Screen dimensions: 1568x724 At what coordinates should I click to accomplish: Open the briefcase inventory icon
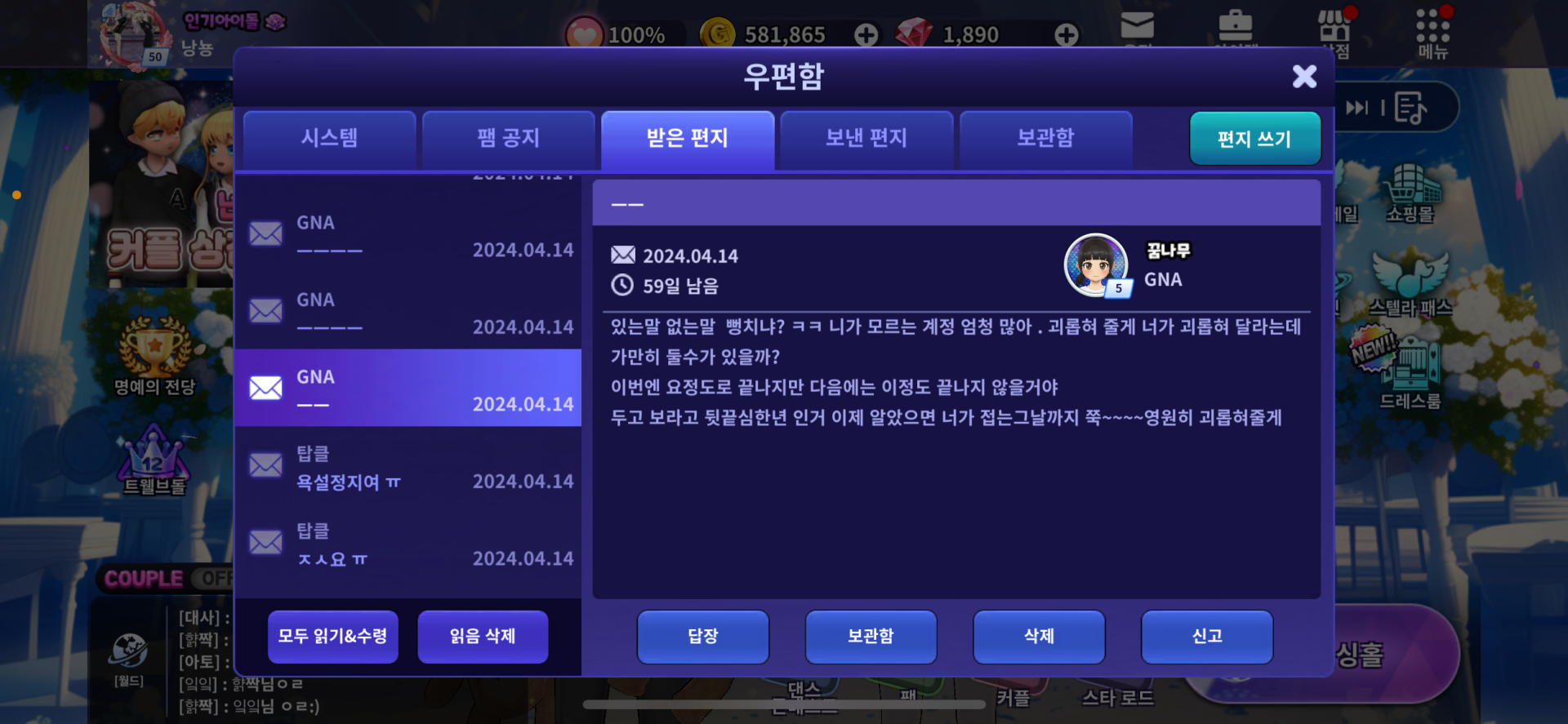(x=1236, y=25)
